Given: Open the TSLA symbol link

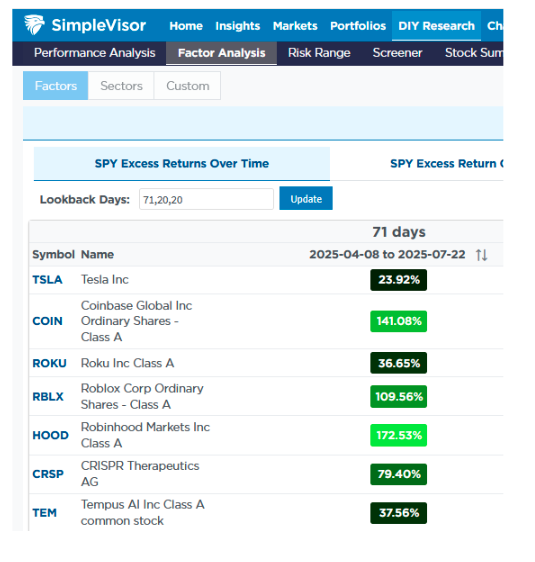Looking at the screenshot, I should tap(47, 280).
